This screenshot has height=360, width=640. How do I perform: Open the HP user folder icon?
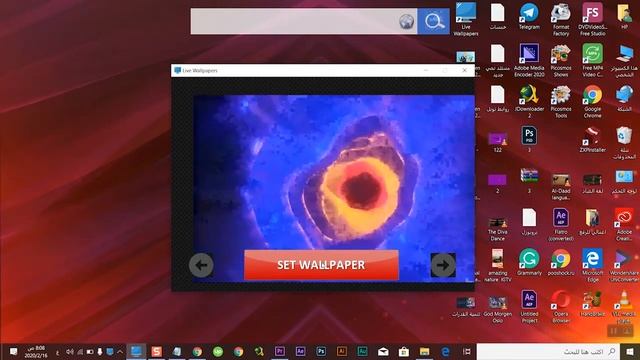click(x=624, y=16)
